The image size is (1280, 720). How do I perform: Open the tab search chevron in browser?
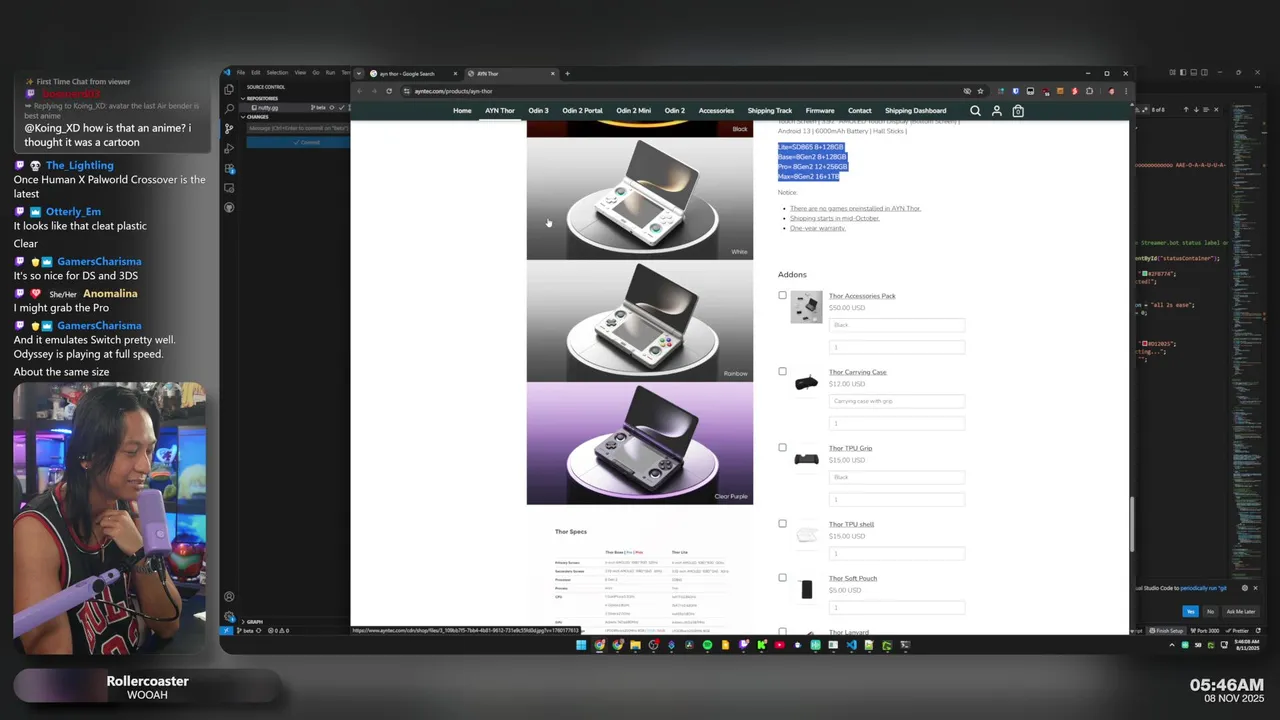pyautogui.click(x=359, y=73)
